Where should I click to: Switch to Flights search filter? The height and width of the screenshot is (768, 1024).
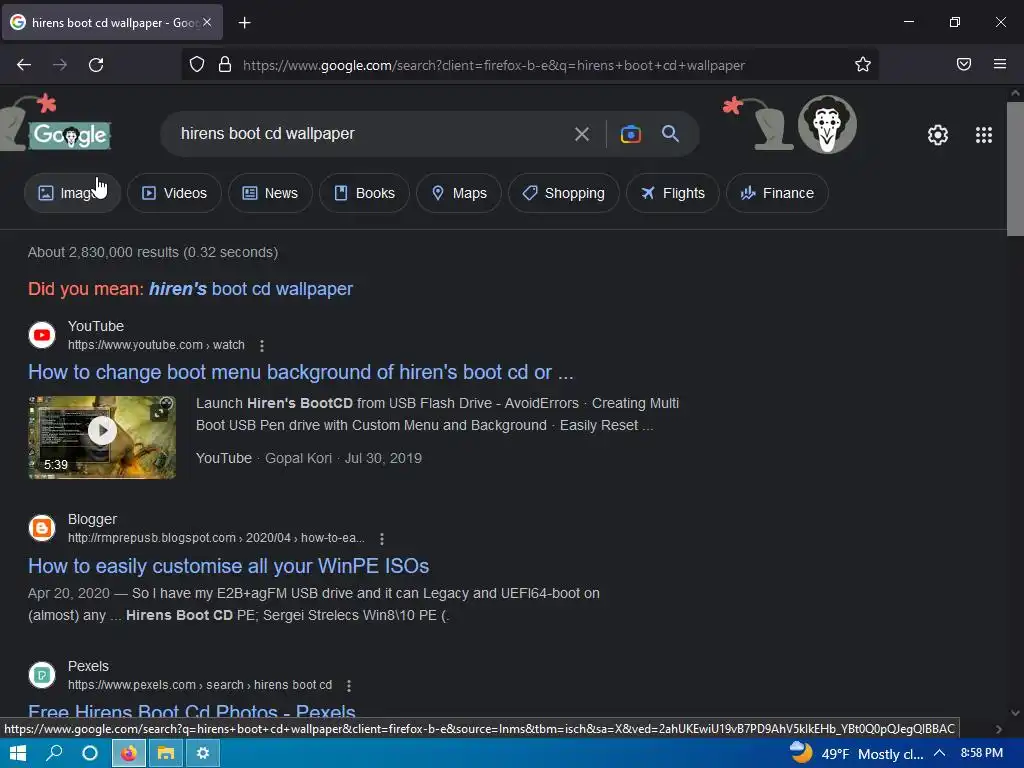(673, 193)
